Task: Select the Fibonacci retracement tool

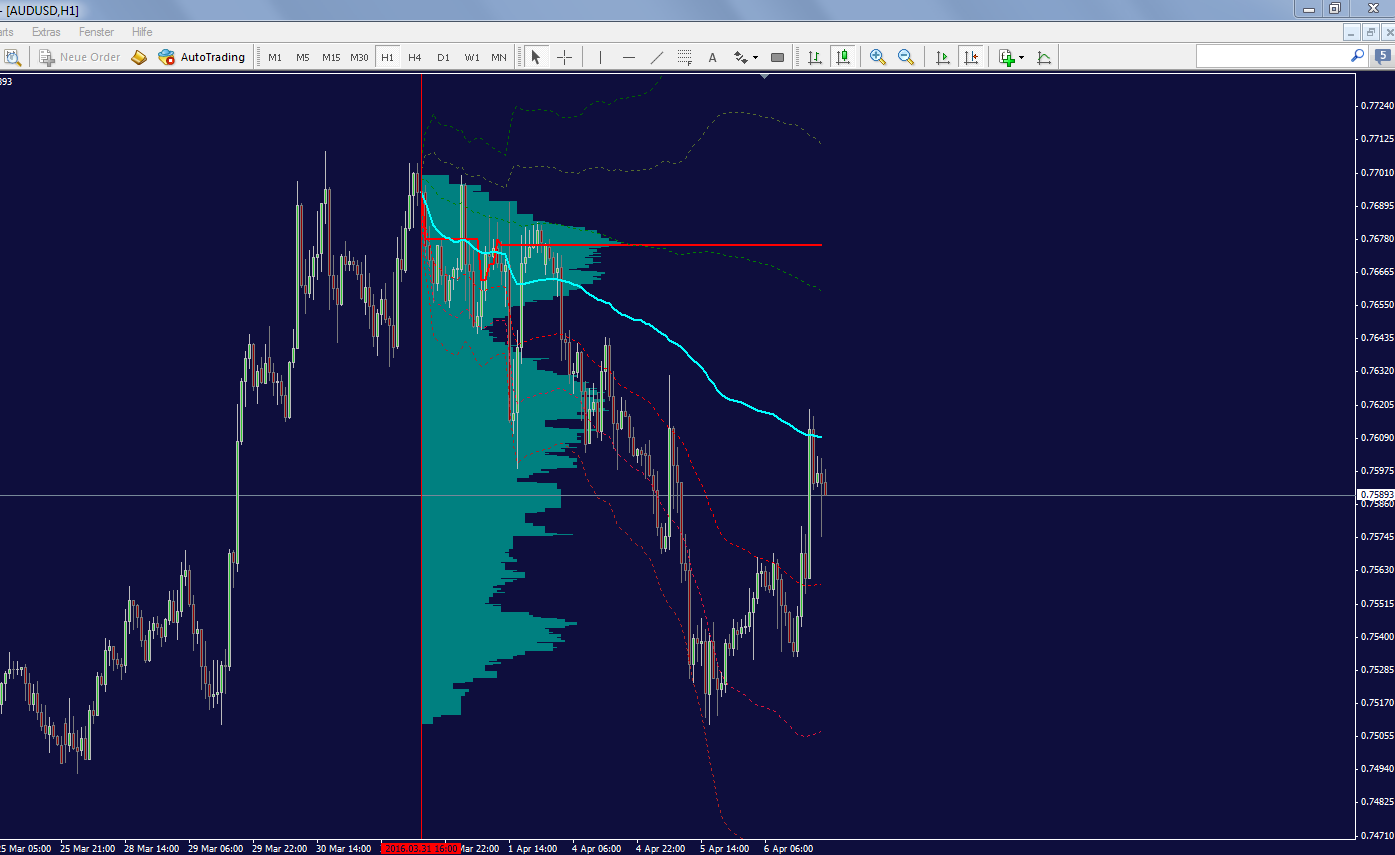Action: 685,57
